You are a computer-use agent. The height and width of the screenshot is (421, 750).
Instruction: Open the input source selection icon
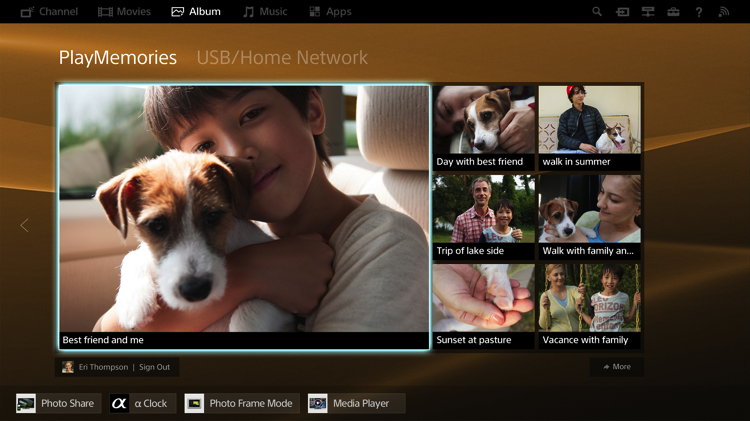point(622,11)
